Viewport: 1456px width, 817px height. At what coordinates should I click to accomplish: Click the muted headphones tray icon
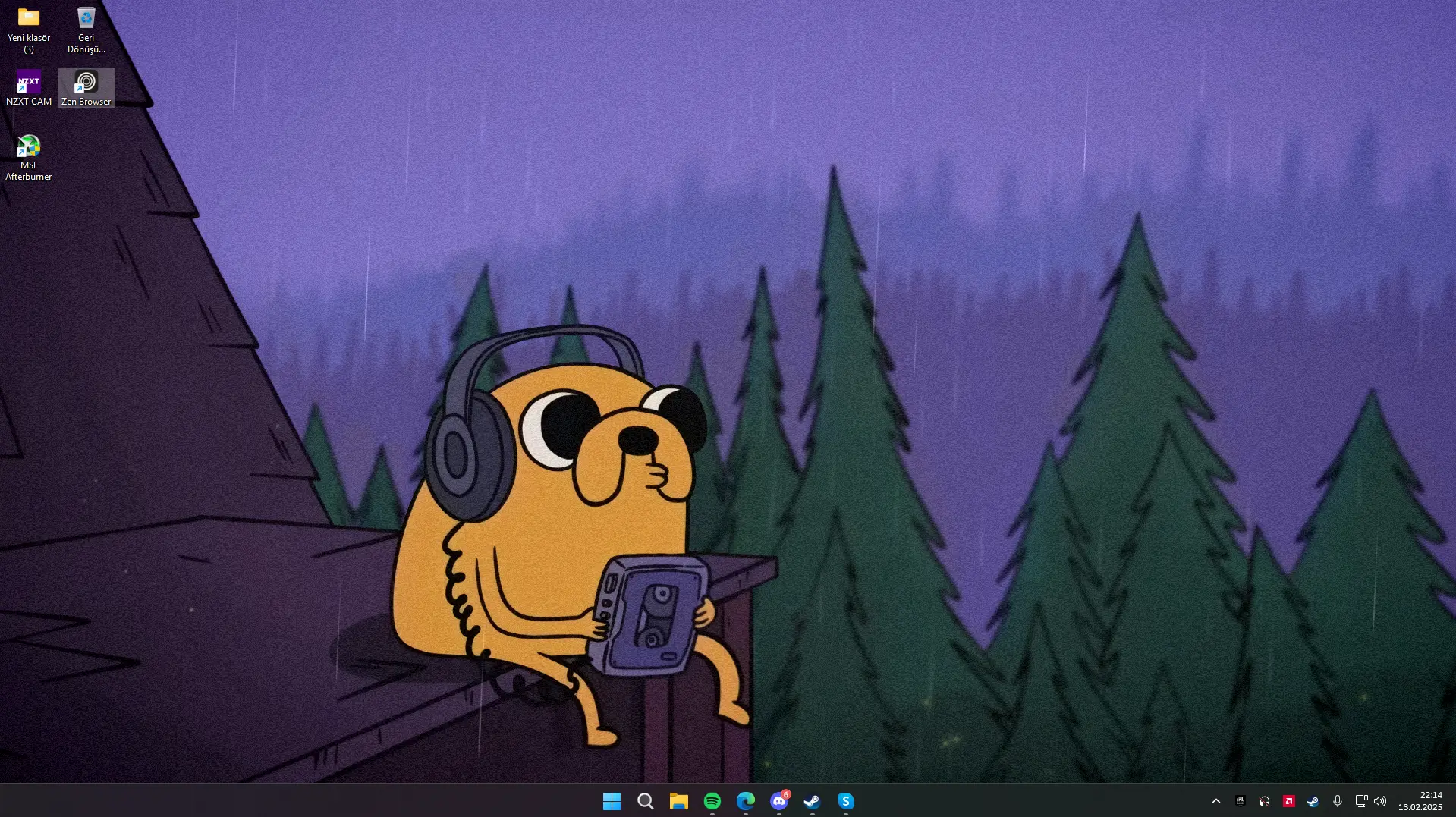(x=1265, y=801)
